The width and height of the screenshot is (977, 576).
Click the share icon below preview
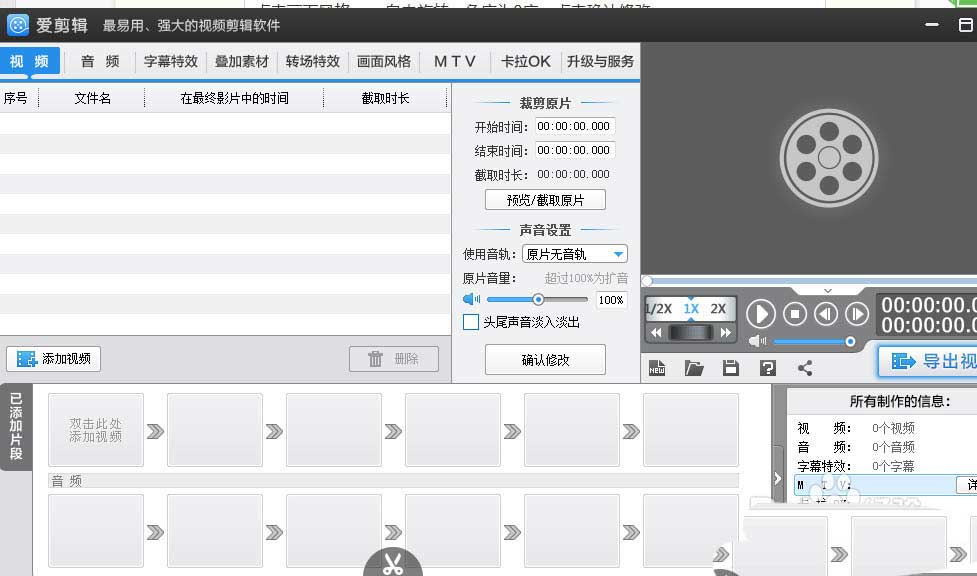[805, 368]
